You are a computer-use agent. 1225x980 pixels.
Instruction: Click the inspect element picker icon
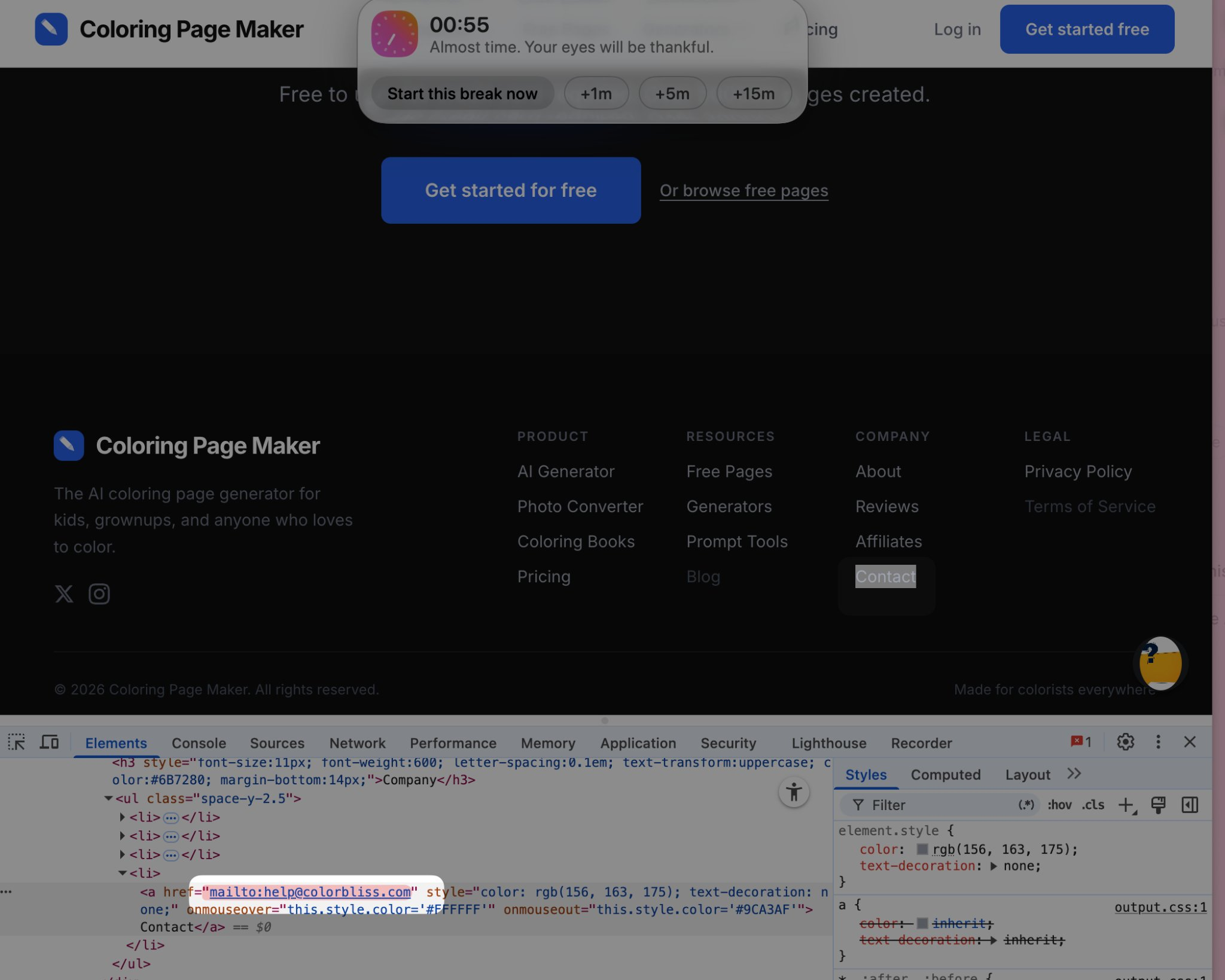(17, 742)
